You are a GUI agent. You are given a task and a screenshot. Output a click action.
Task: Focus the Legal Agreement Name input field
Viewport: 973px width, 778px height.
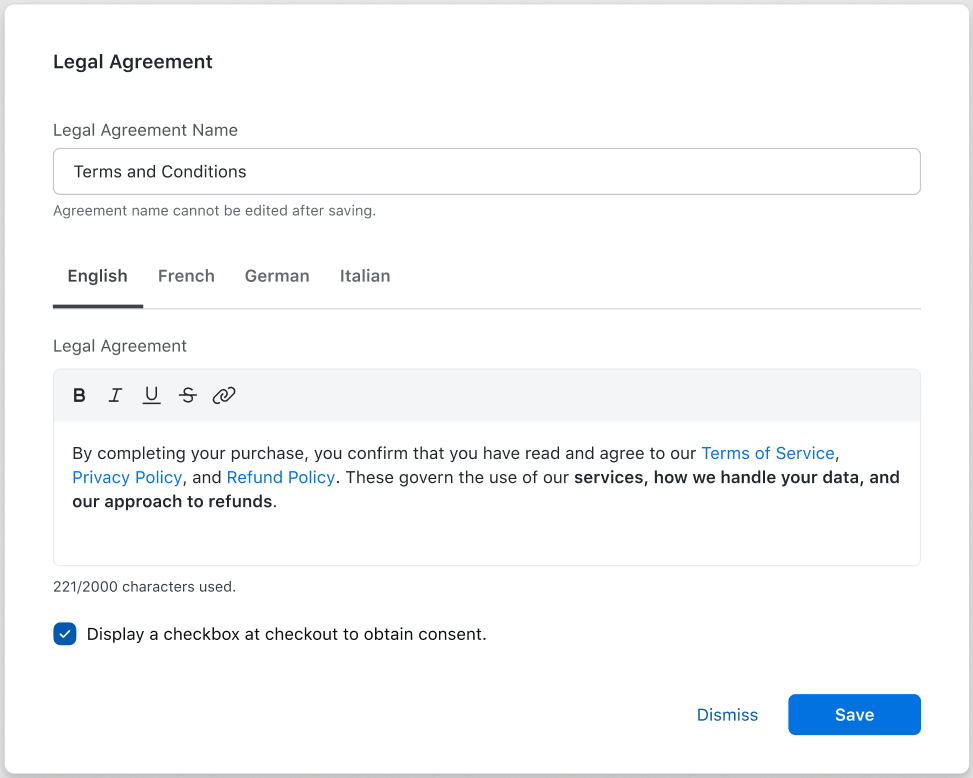(x=486, y=172)
